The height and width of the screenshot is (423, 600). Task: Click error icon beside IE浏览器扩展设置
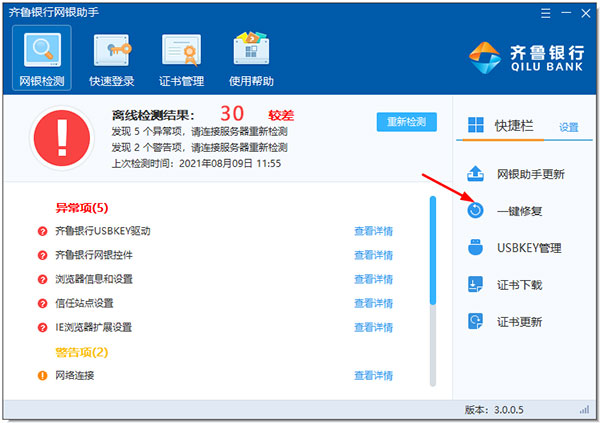coord(42,328)
